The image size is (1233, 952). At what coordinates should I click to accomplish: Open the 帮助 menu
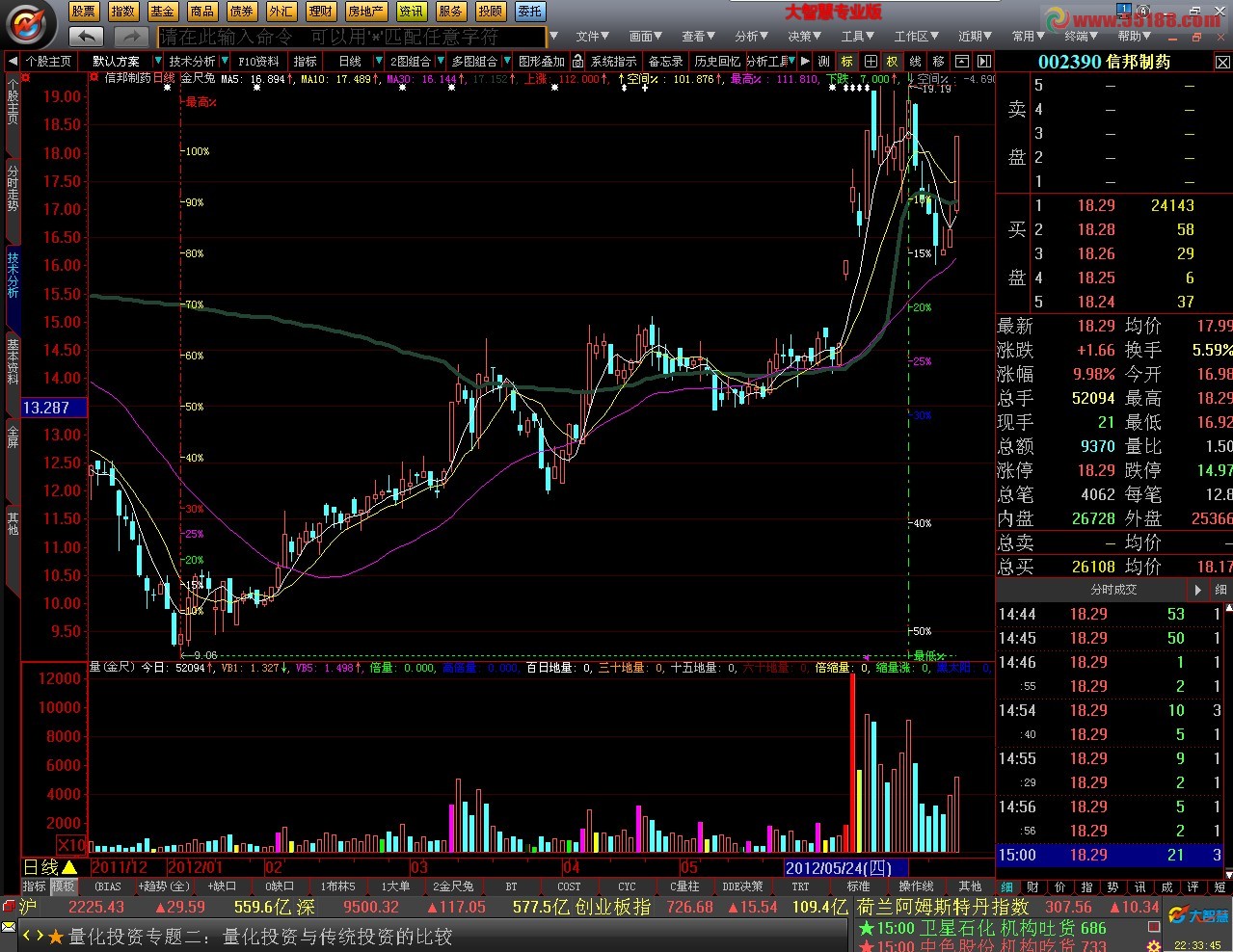pos(1134,37)
